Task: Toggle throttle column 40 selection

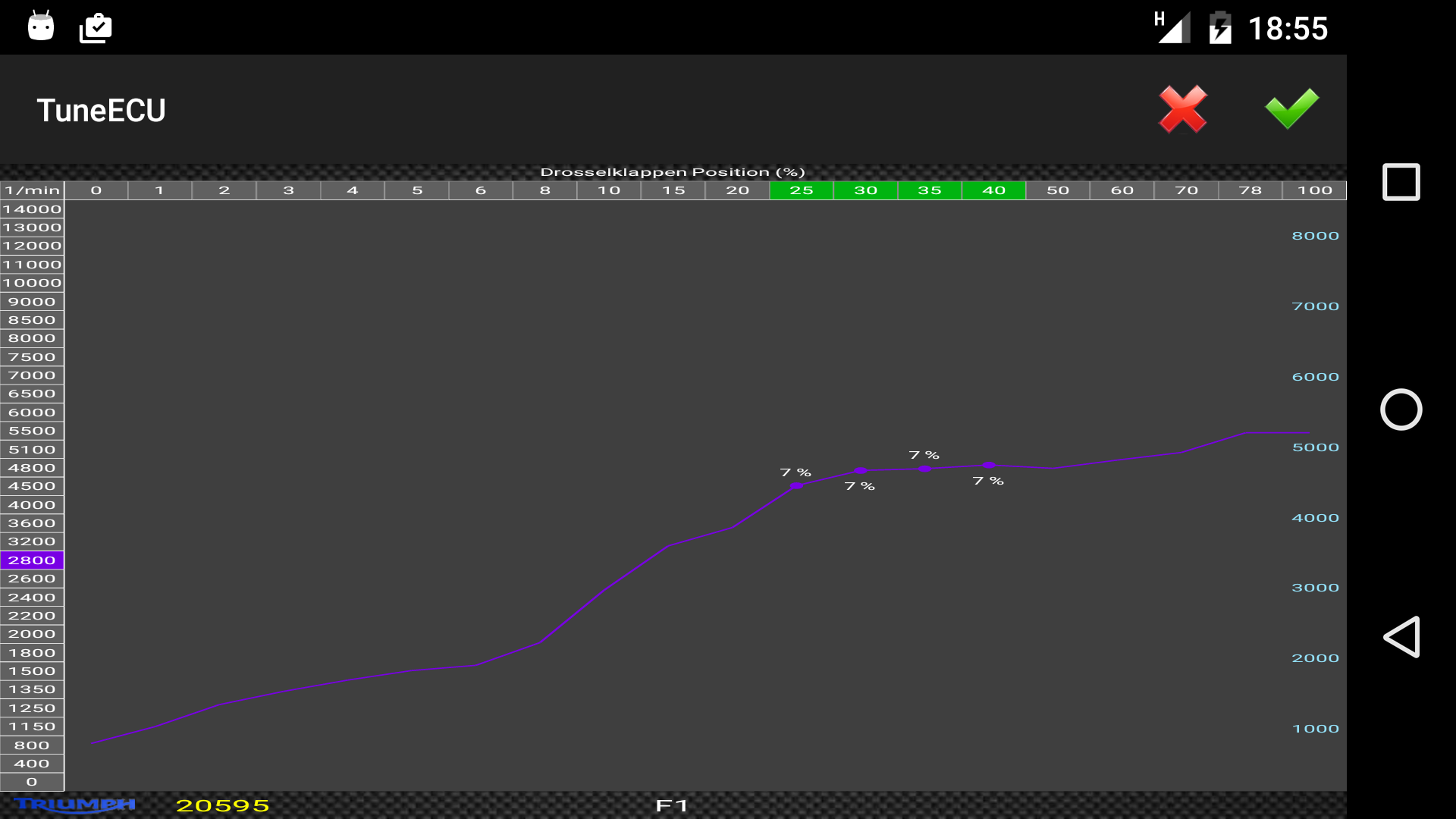Action: tap(993, 190)
